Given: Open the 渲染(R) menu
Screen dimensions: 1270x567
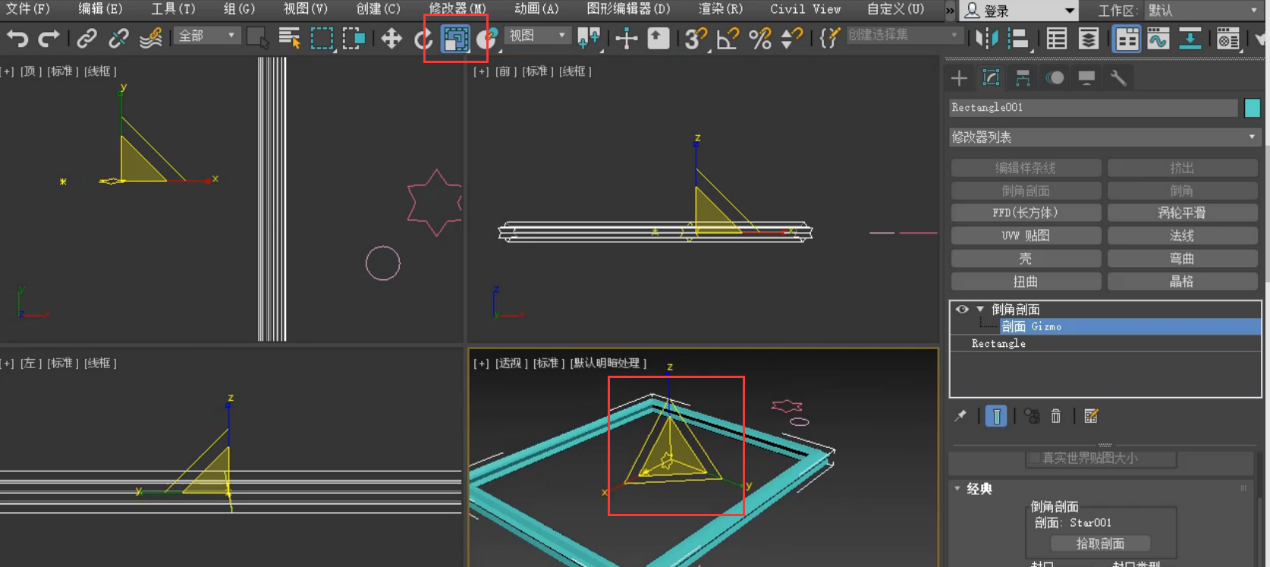Looking at the screenshot, I should (x=720, y=9).
